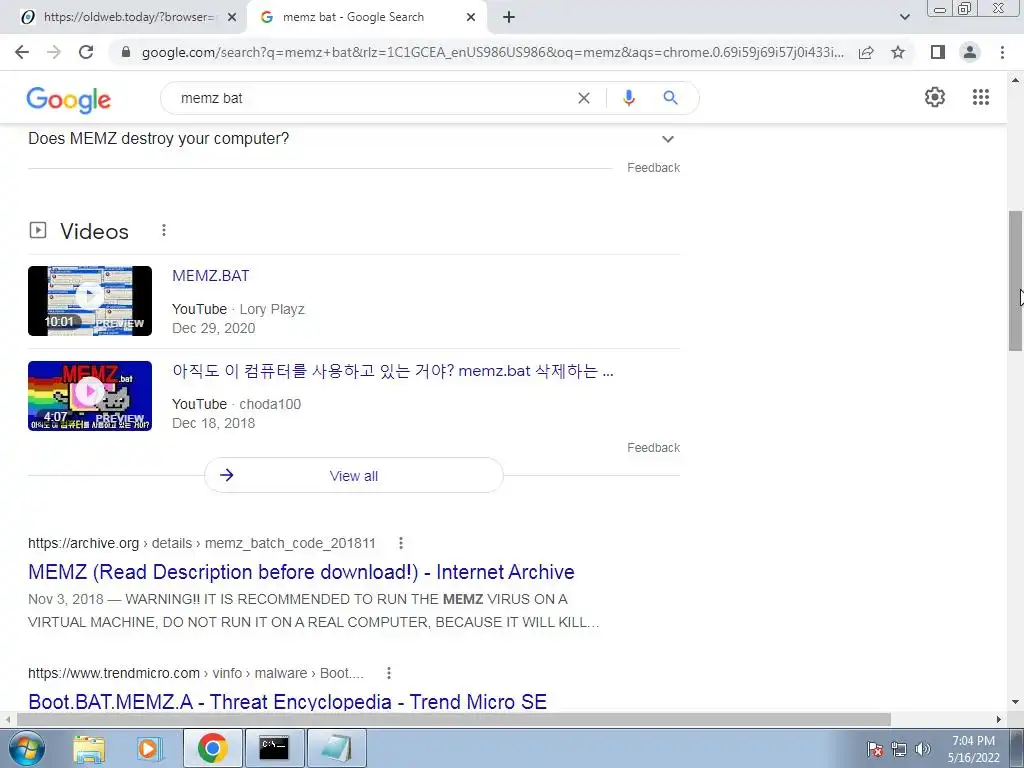Open the Windows Start orb
This screenshot has height=768, width=1024.
click(26, 748)
